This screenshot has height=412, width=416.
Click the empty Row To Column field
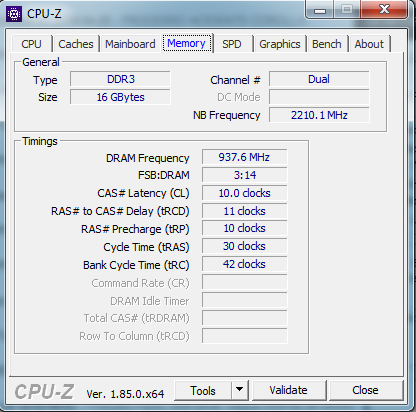[x=244, y=336]
